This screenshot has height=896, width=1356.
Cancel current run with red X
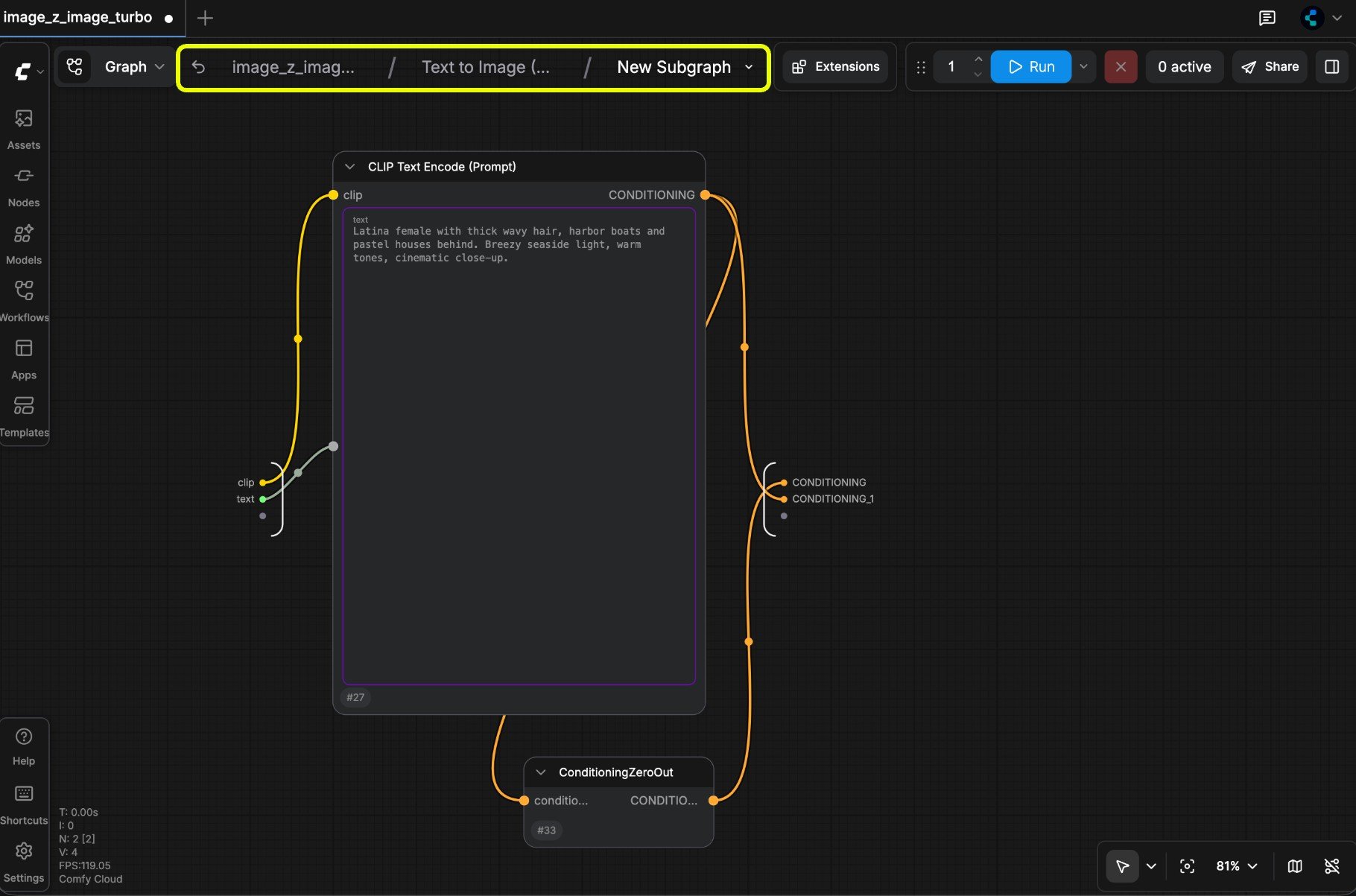(1121, 67)
